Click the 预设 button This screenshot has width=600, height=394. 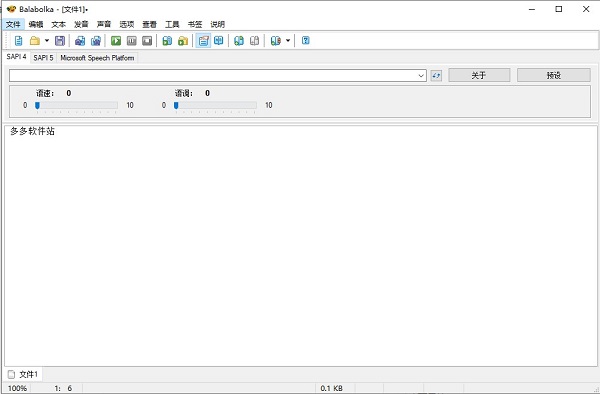tap(554, 75)
